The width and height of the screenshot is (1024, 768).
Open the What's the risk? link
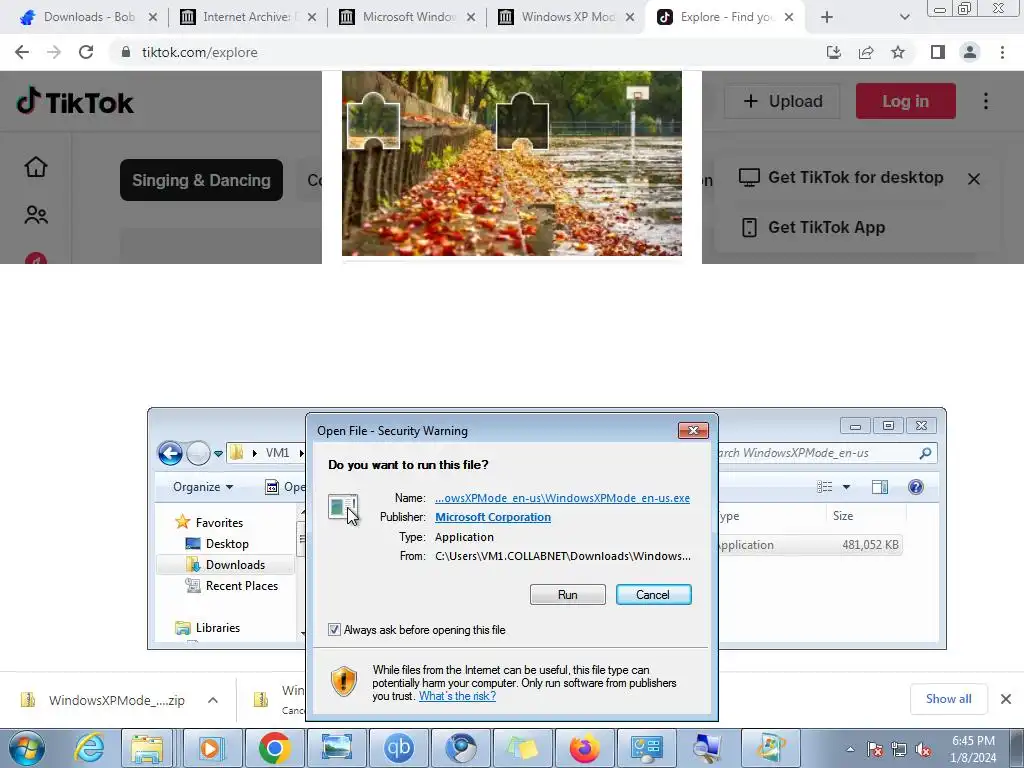tap(457, 696)
